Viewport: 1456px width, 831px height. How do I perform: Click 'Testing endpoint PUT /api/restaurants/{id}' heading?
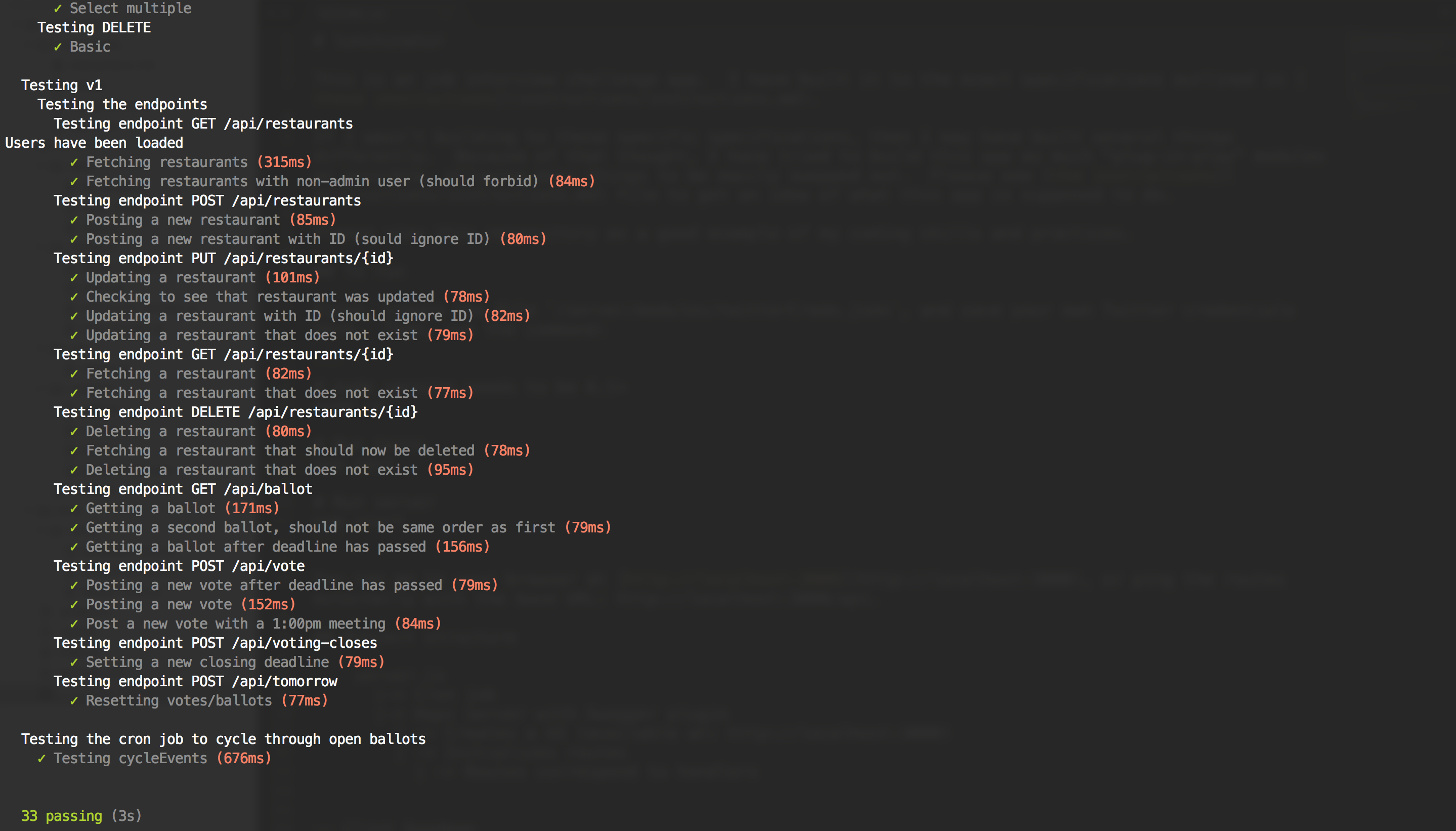224,259
